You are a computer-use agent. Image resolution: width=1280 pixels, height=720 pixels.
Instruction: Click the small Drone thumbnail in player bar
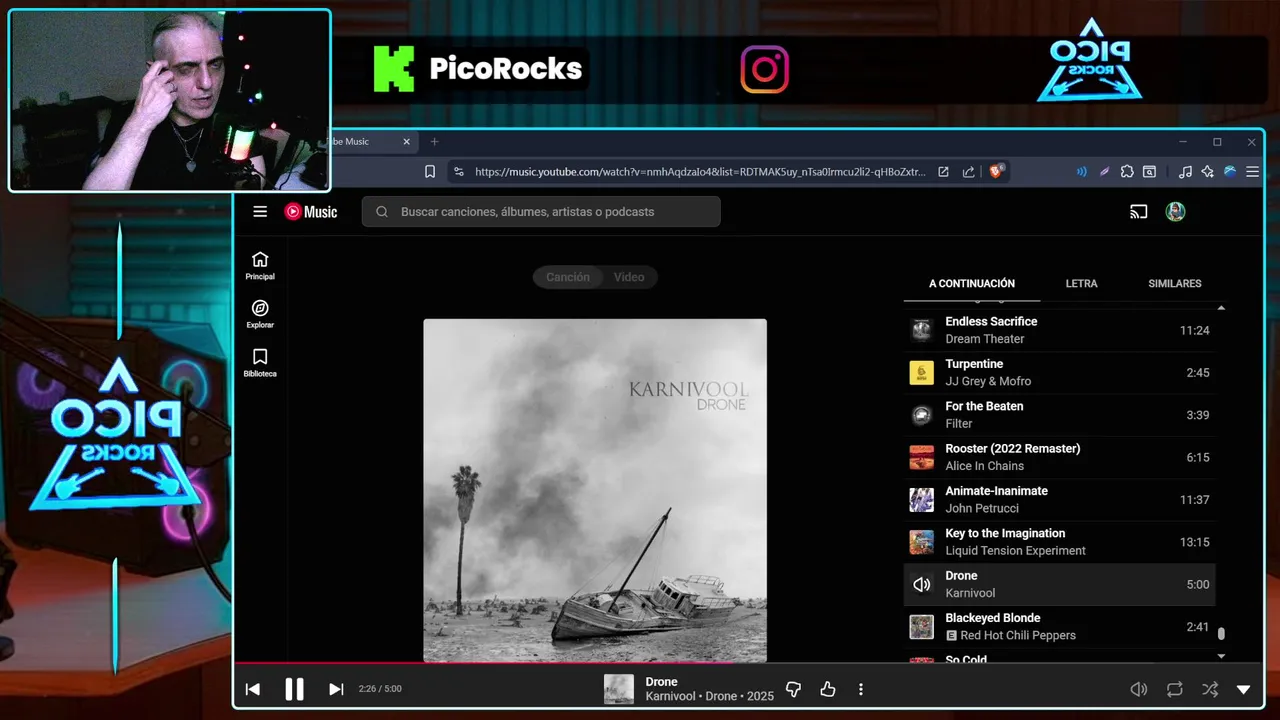[619, 689]
